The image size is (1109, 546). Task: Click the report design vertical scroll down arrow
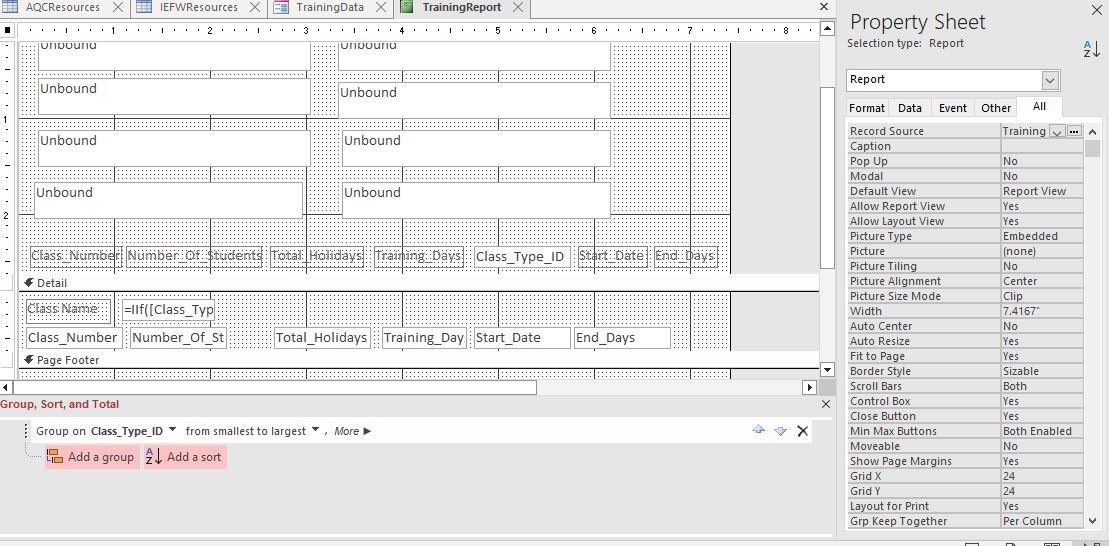(x=827, y=368)
